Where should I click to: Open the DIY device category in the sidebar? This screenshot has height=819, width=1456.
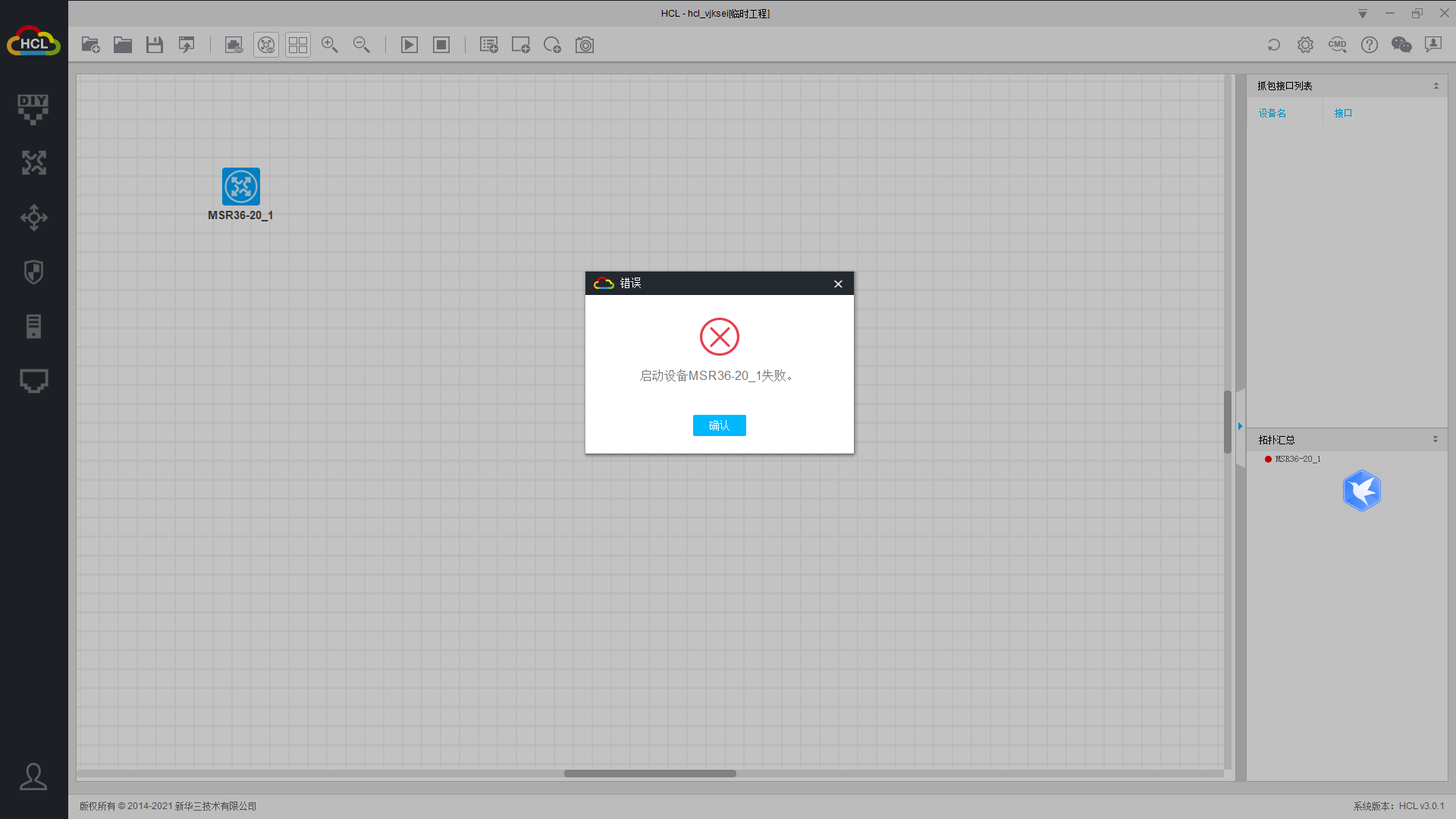click(x=33, y=108)
